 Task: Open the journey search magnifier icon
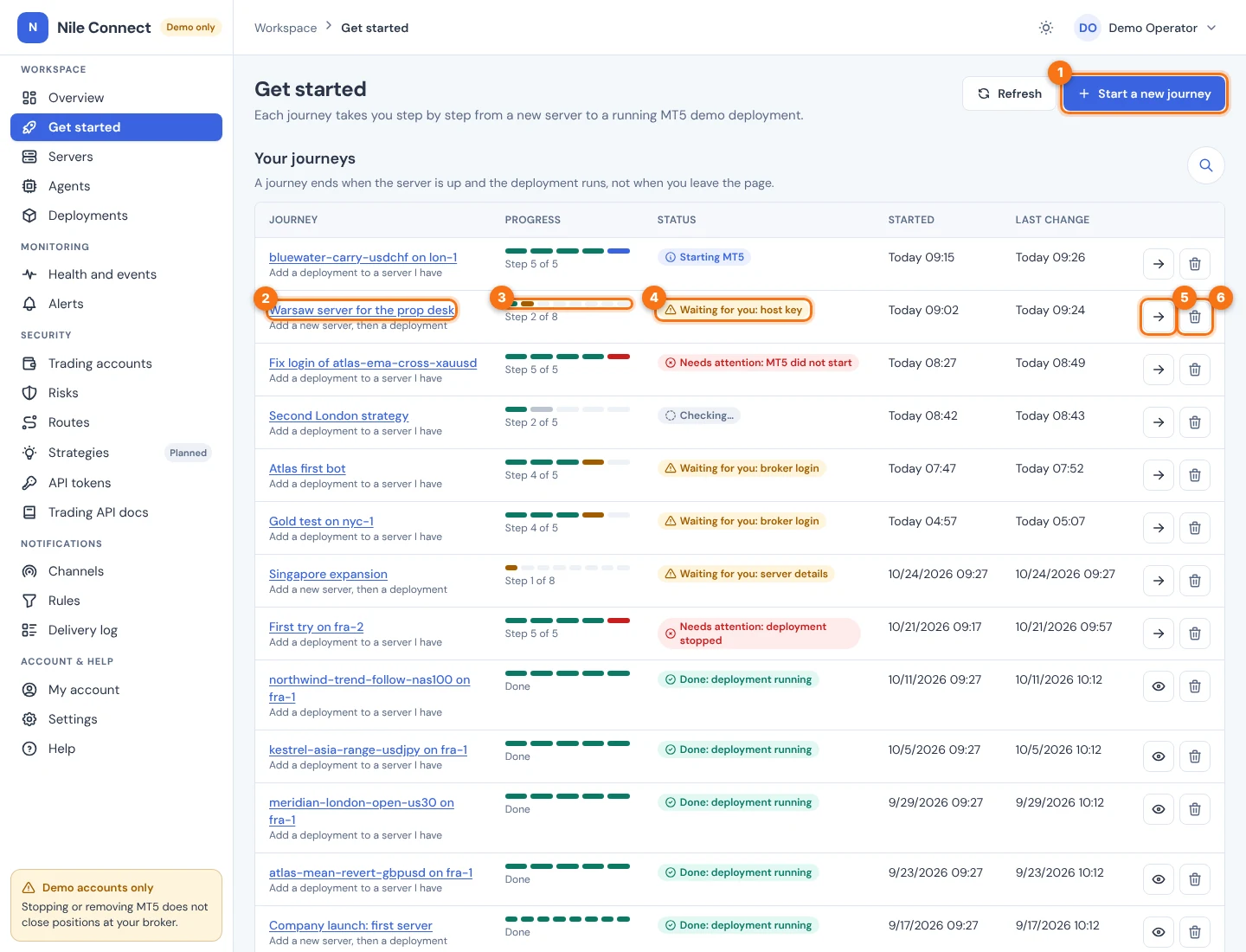[x=1205, y=165]
